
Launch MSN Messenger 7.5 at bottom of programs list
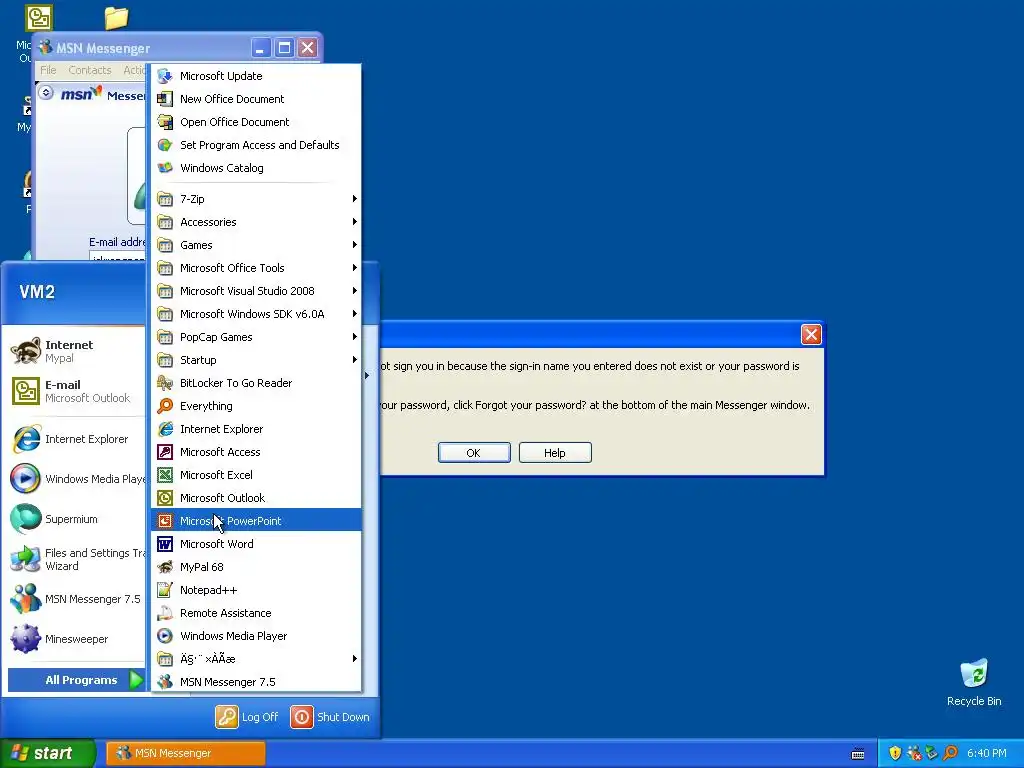(x=256, y=682)
